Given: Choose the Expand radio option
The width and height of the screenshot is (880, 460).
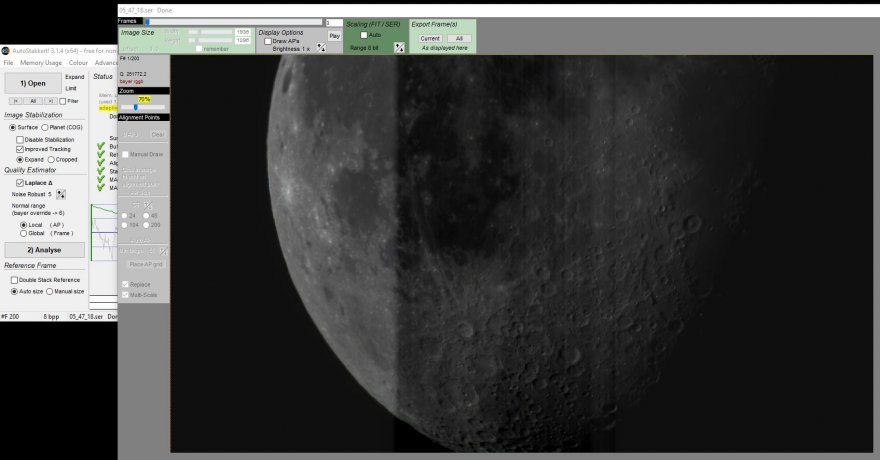Looking at the screenshot, I should tap(20, 159).
